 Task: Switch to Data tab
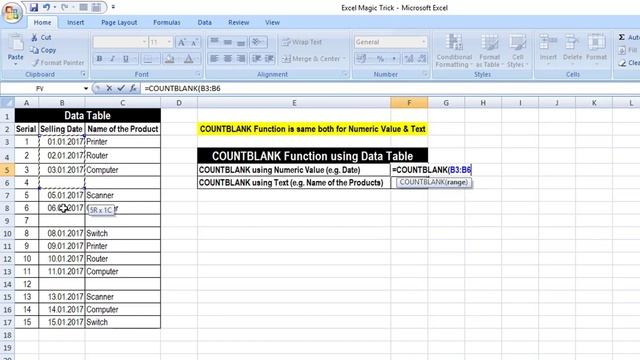[x=204, y=22]
